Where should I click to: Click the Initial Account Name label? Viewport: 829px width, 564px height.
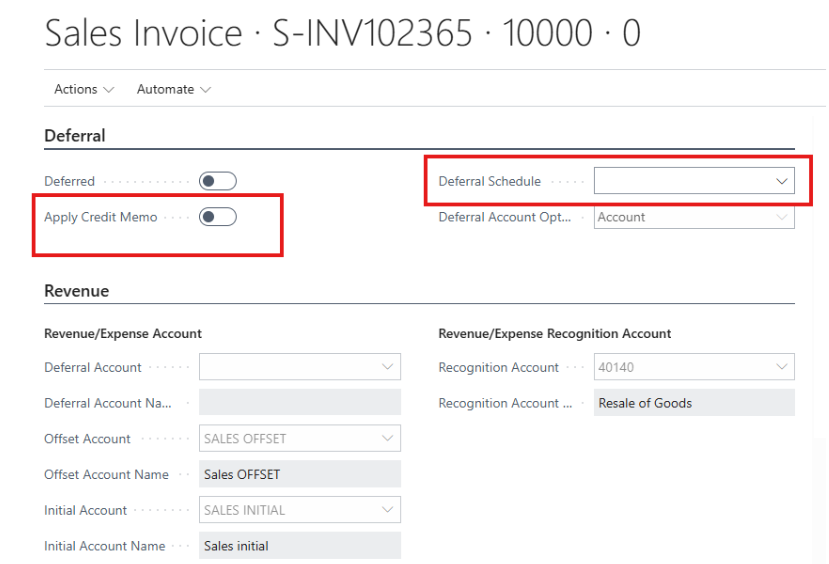(105, 546)
